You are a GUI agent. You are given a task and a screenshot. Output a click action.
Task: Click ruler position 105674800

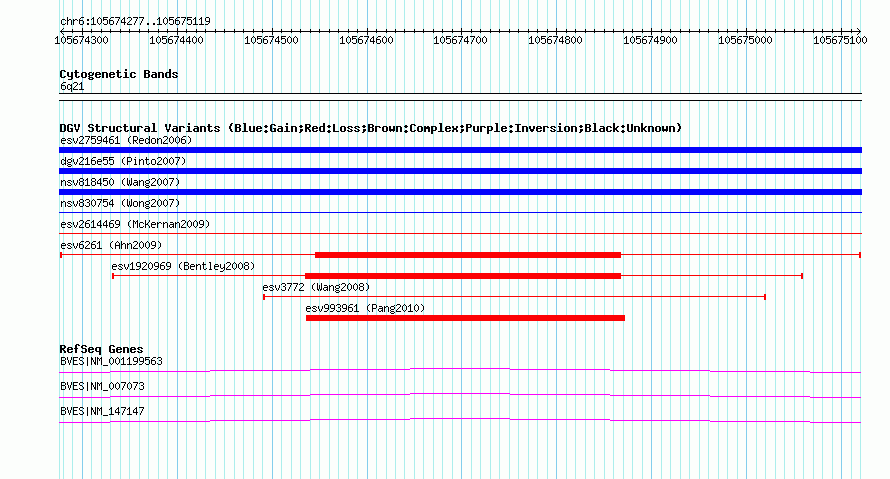click(555, 40)
